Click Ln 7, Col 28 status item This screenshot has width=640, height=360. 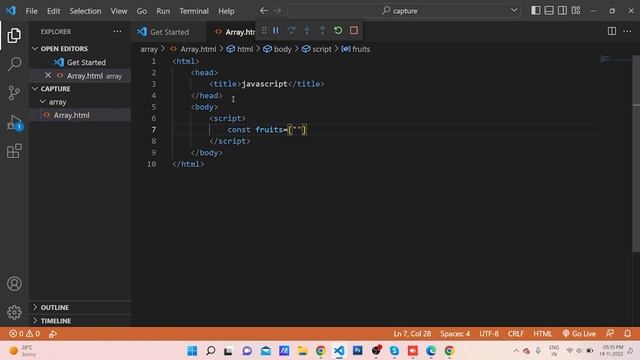(412, 334)
